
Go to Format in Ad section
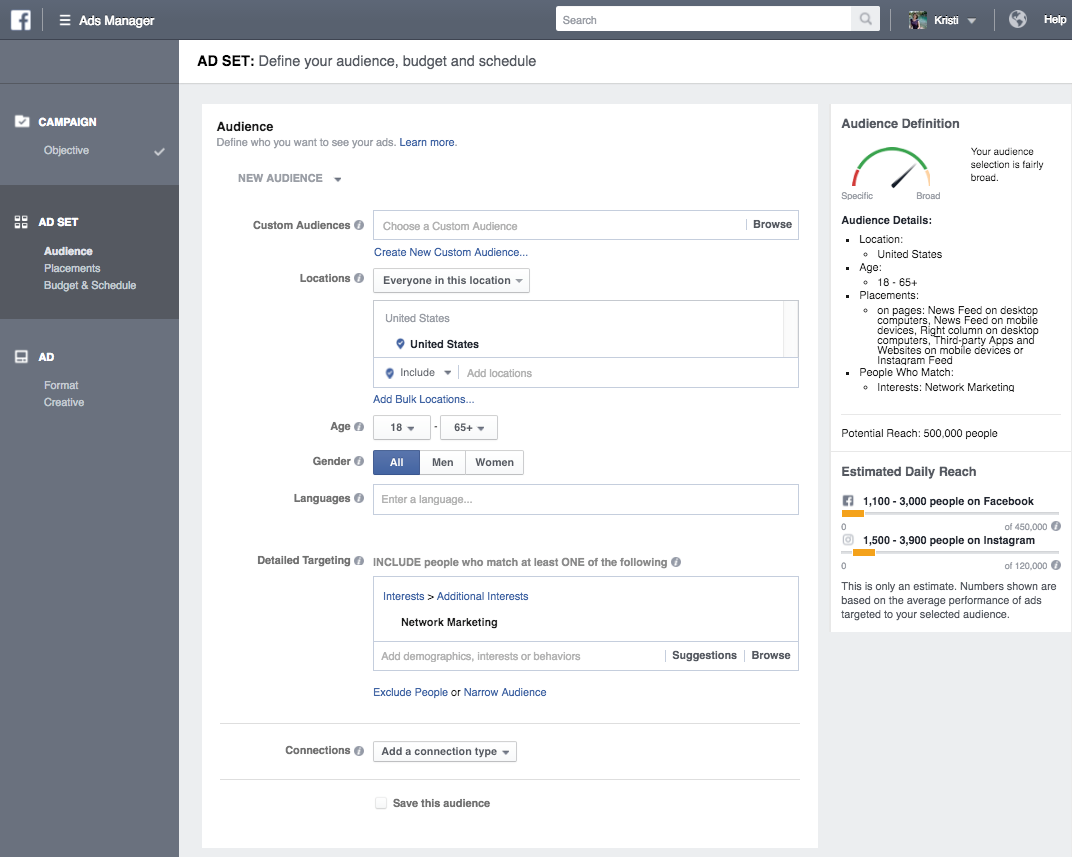coord(61,385)
